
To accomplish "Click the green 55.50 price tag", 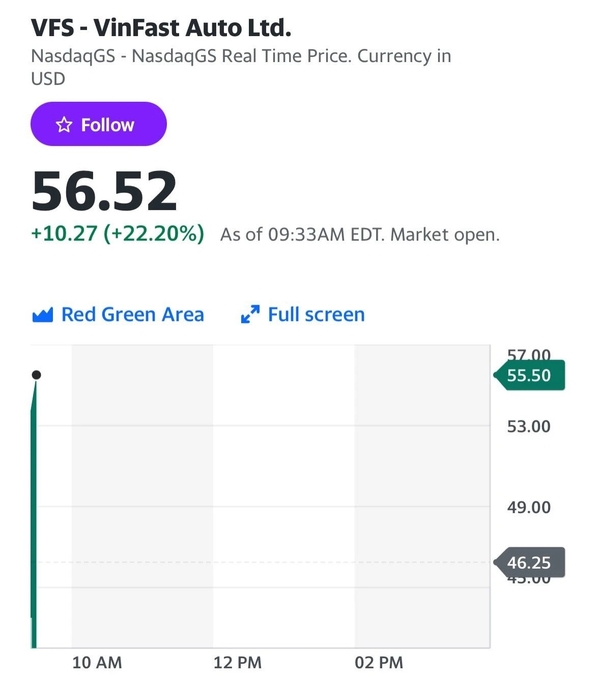I will pos(529,375).
